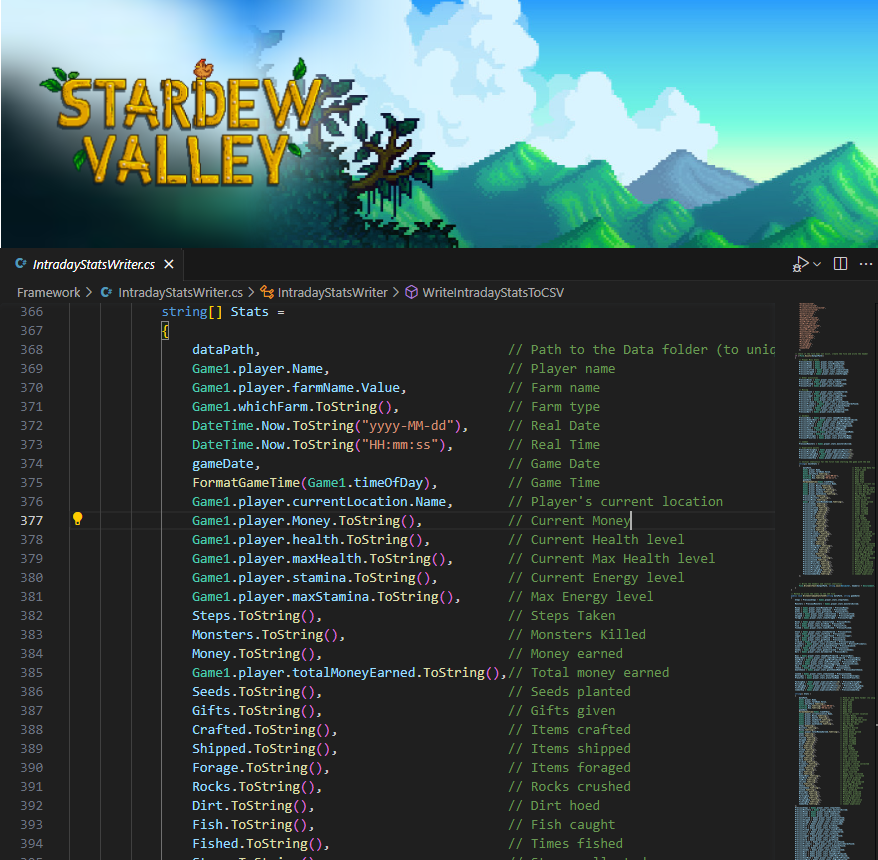The image size is (878, 860).
Task: Click the IntradayStatsWriter.cs breadcrumb file entry
Action: point(180,293)
